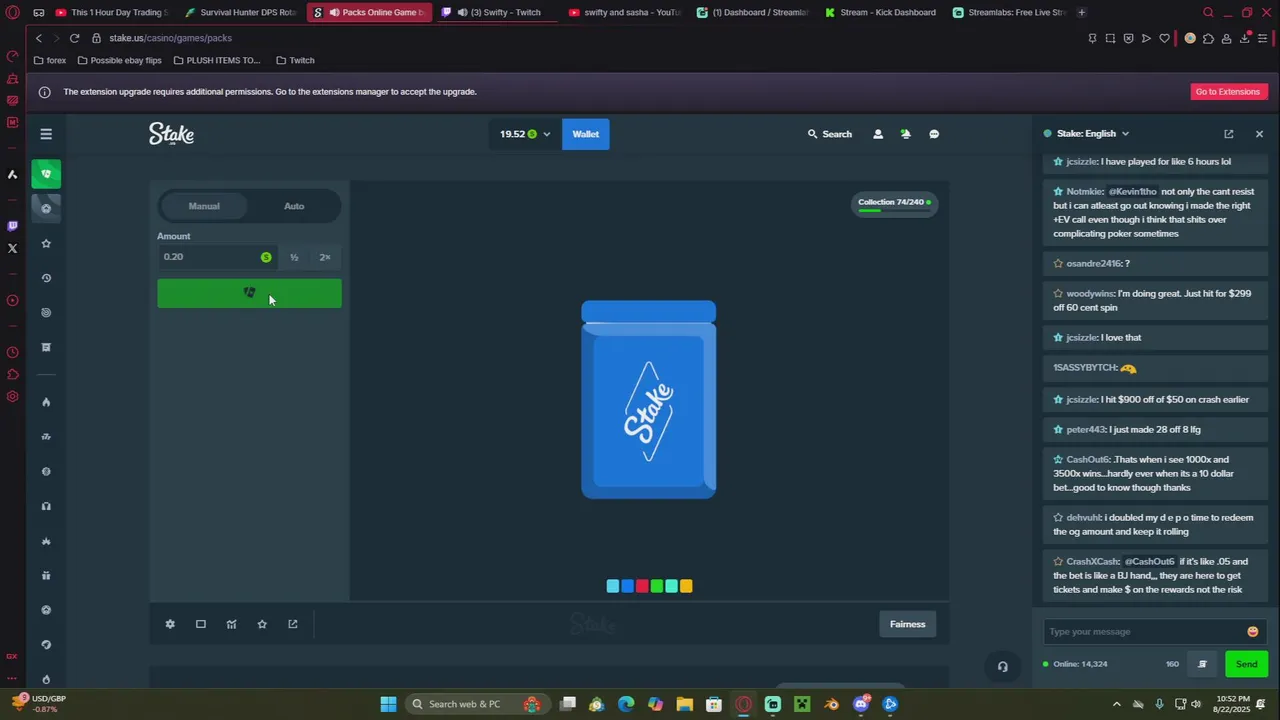The width and height of the screenshot is (1280, 720).
Task: Open live support headset icon
Action: [1002, 667]
